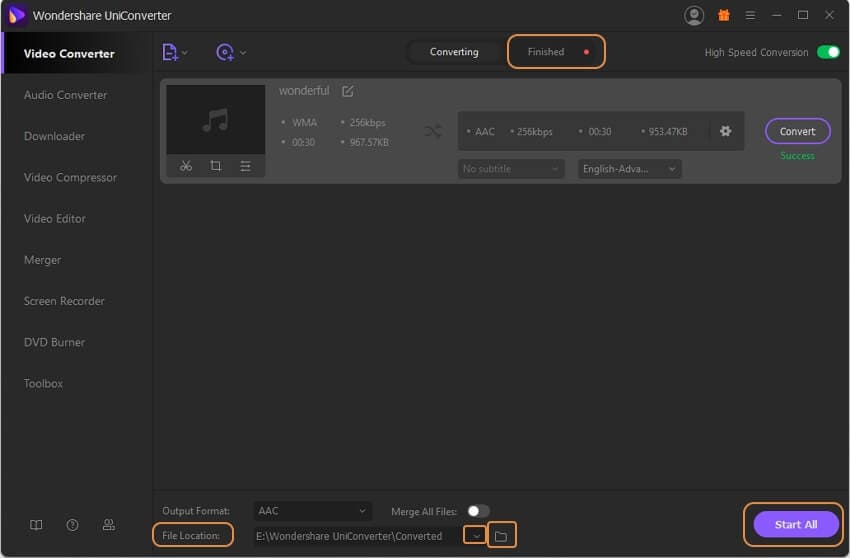Open the Screen Recorder section
The width and height of the screenshot is (850, 558).
64,301
